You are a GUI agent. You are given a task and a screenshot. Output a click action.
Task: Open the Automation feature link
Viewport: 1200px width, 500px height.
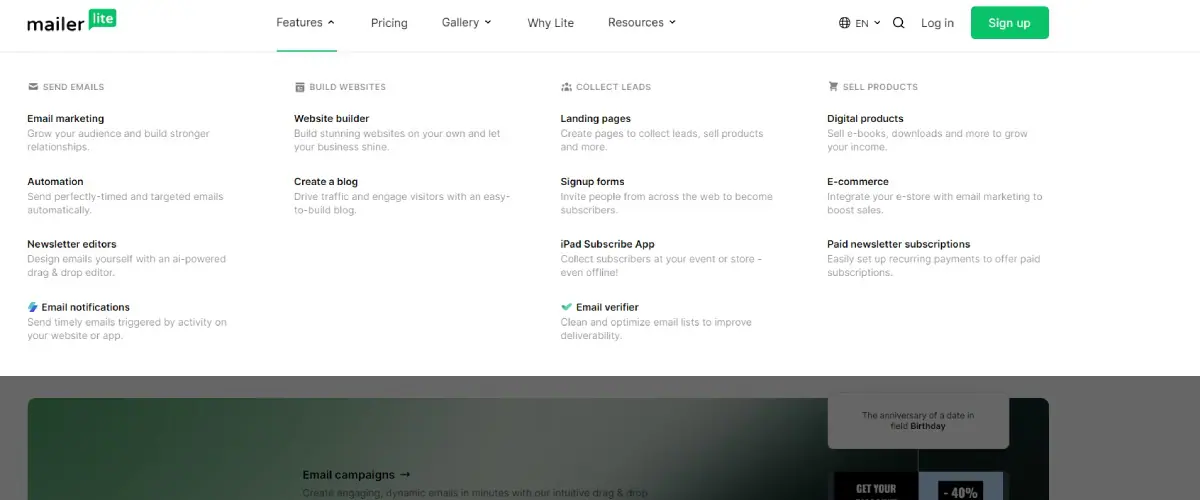55,182
